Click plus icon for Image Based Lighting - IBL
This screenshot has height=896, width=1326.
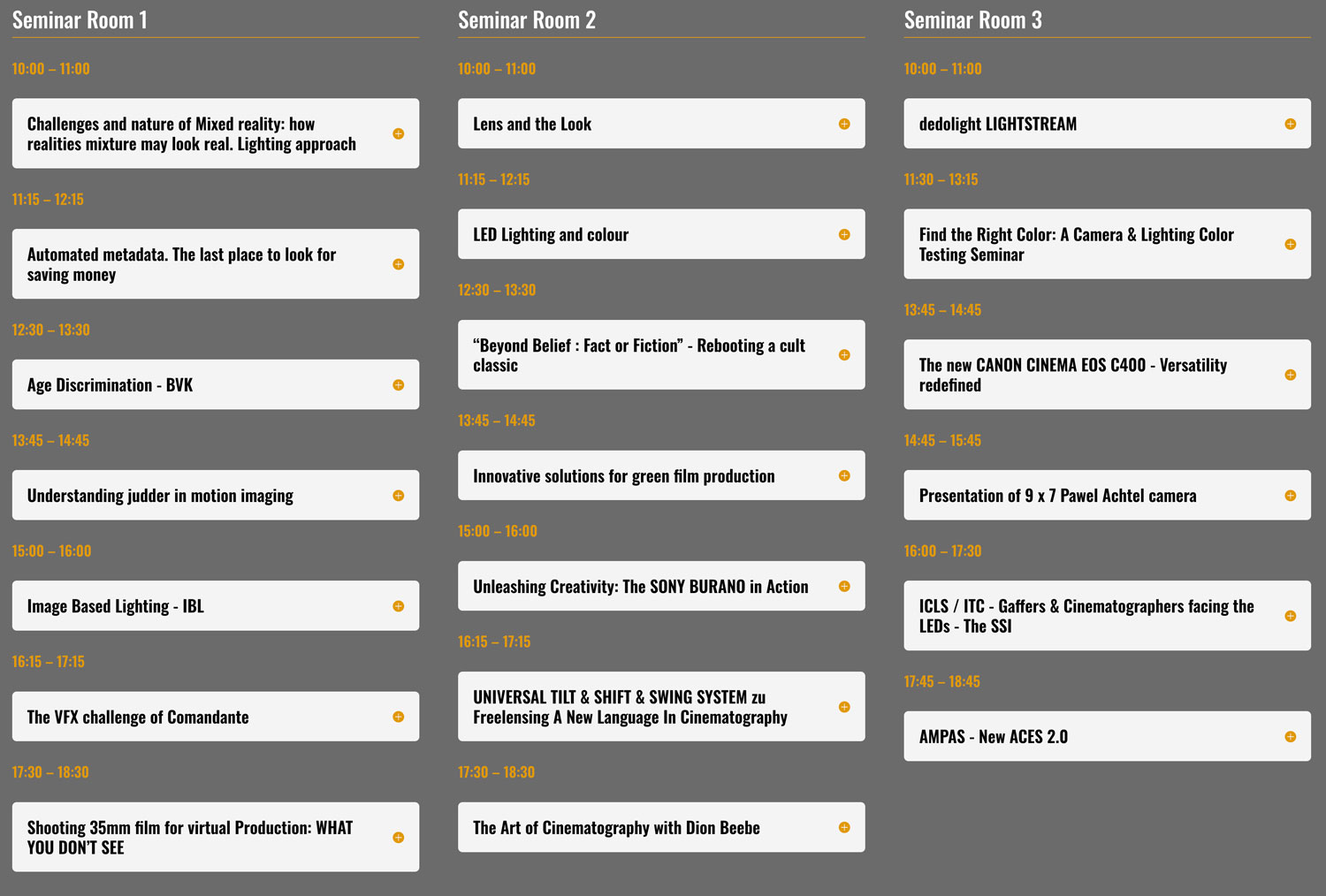(x=398, y=606)
